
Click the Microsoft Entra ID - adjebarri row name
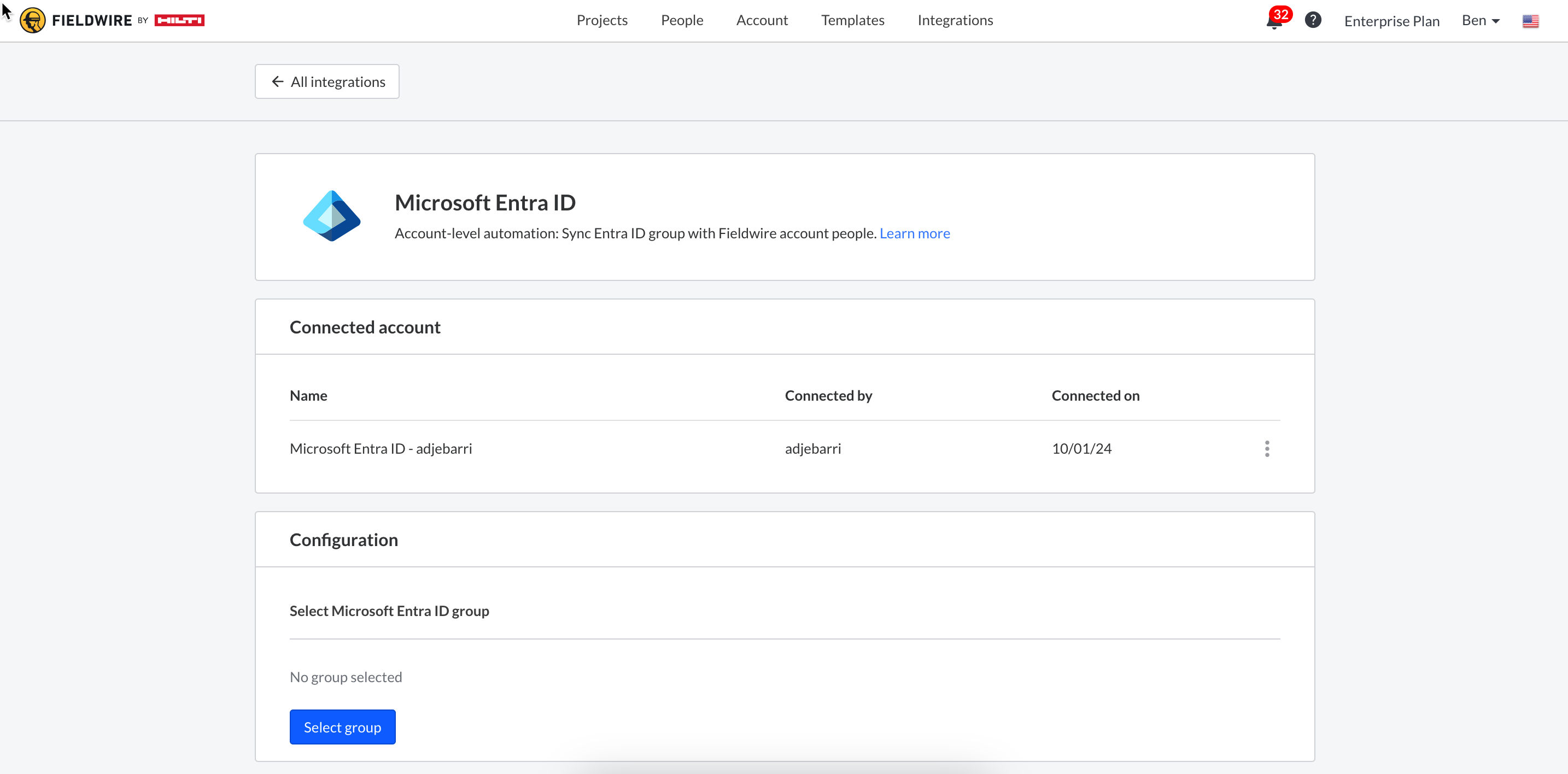pos(381,448)
